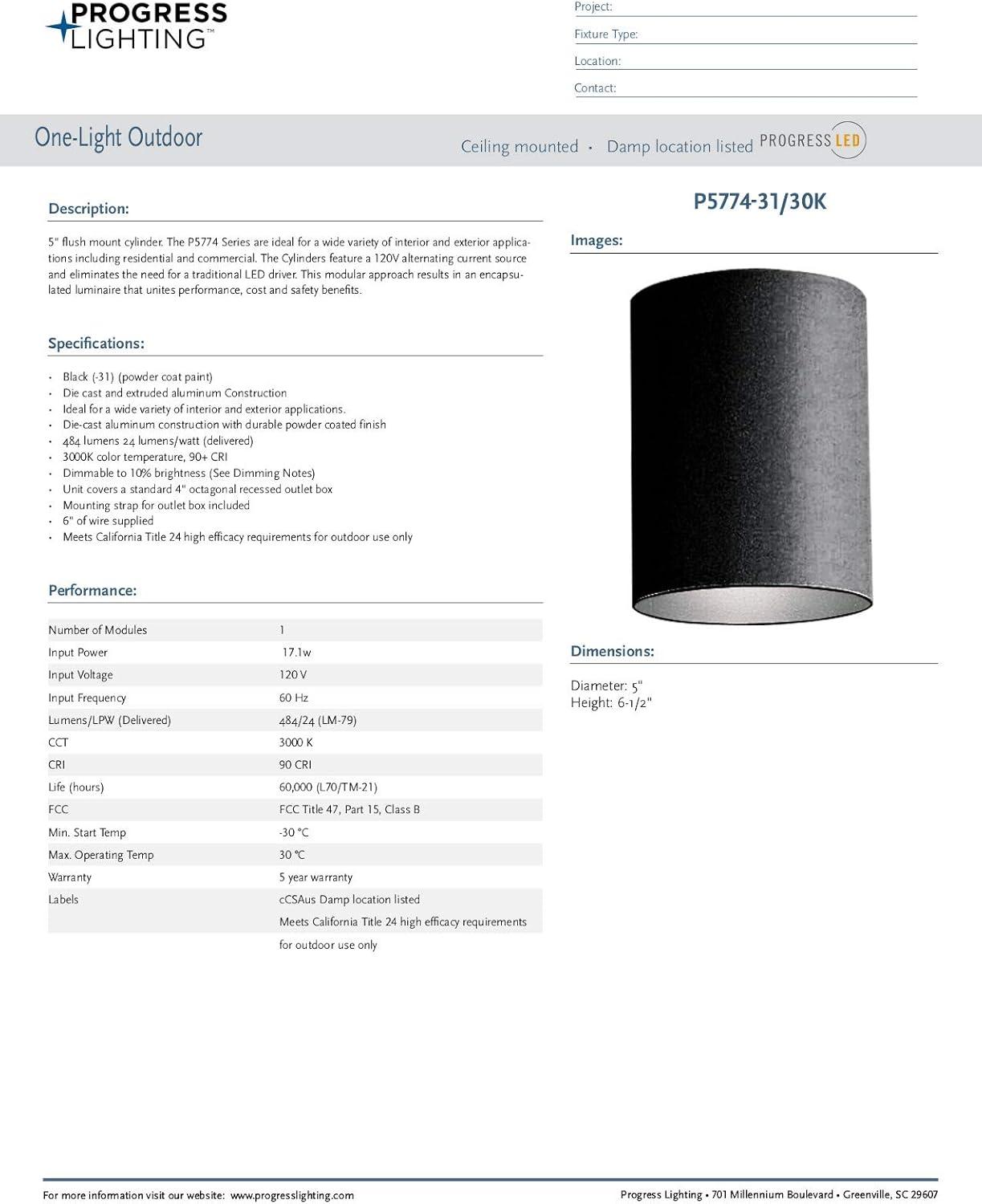Click the Height: 6-1/2" dimension

[611, 703]
